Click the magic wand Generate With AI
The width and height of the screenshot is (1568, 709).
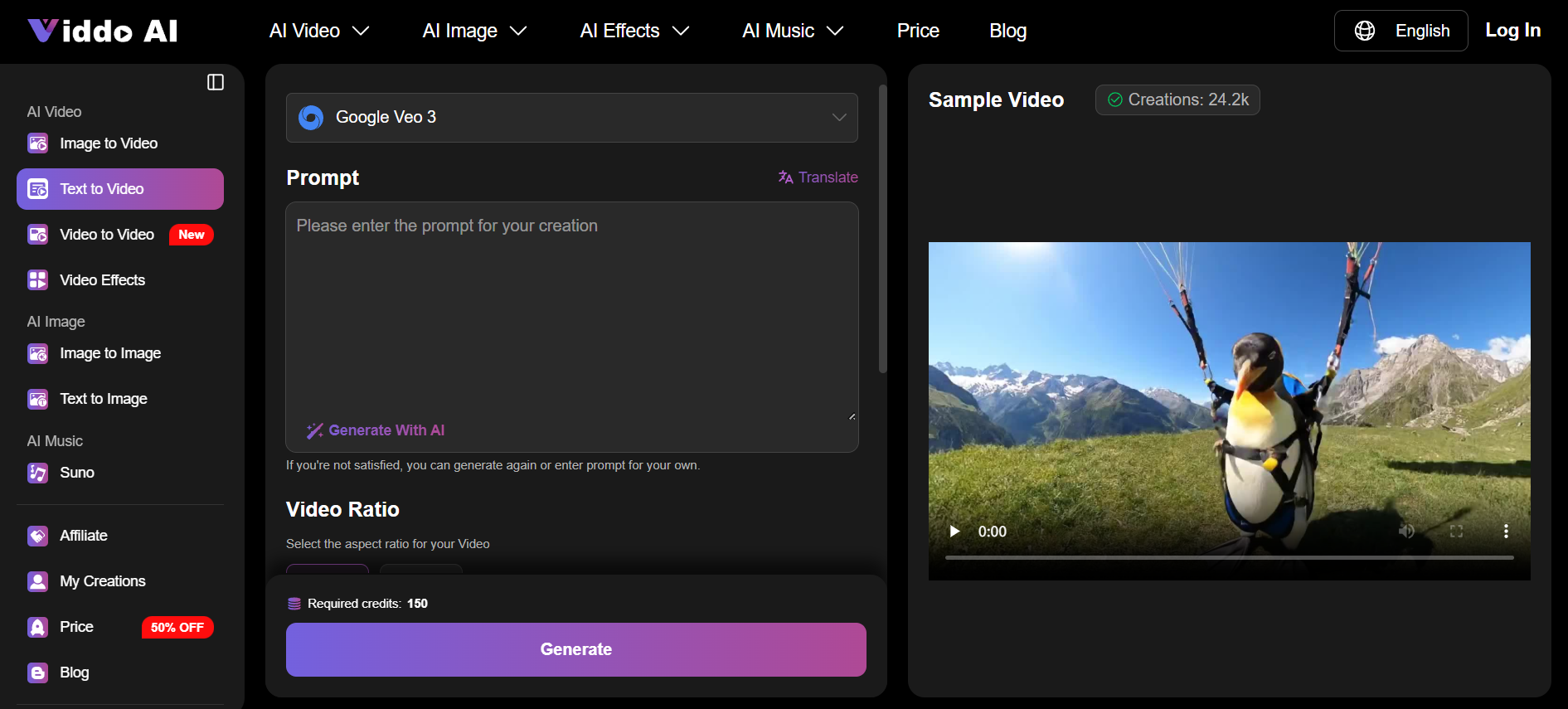point(315,430)
